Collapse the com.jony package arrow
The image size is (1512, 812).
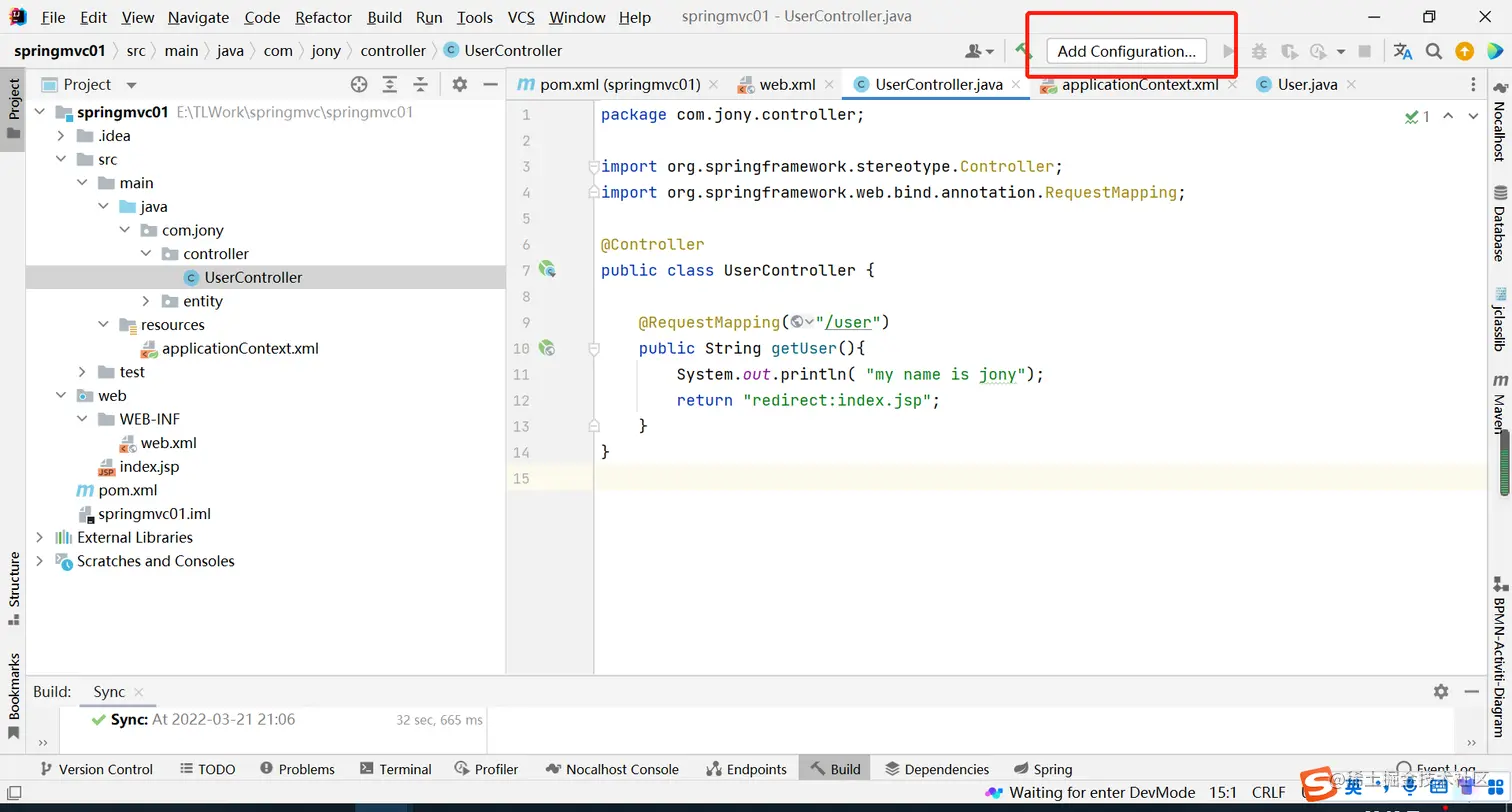[125, 230]
